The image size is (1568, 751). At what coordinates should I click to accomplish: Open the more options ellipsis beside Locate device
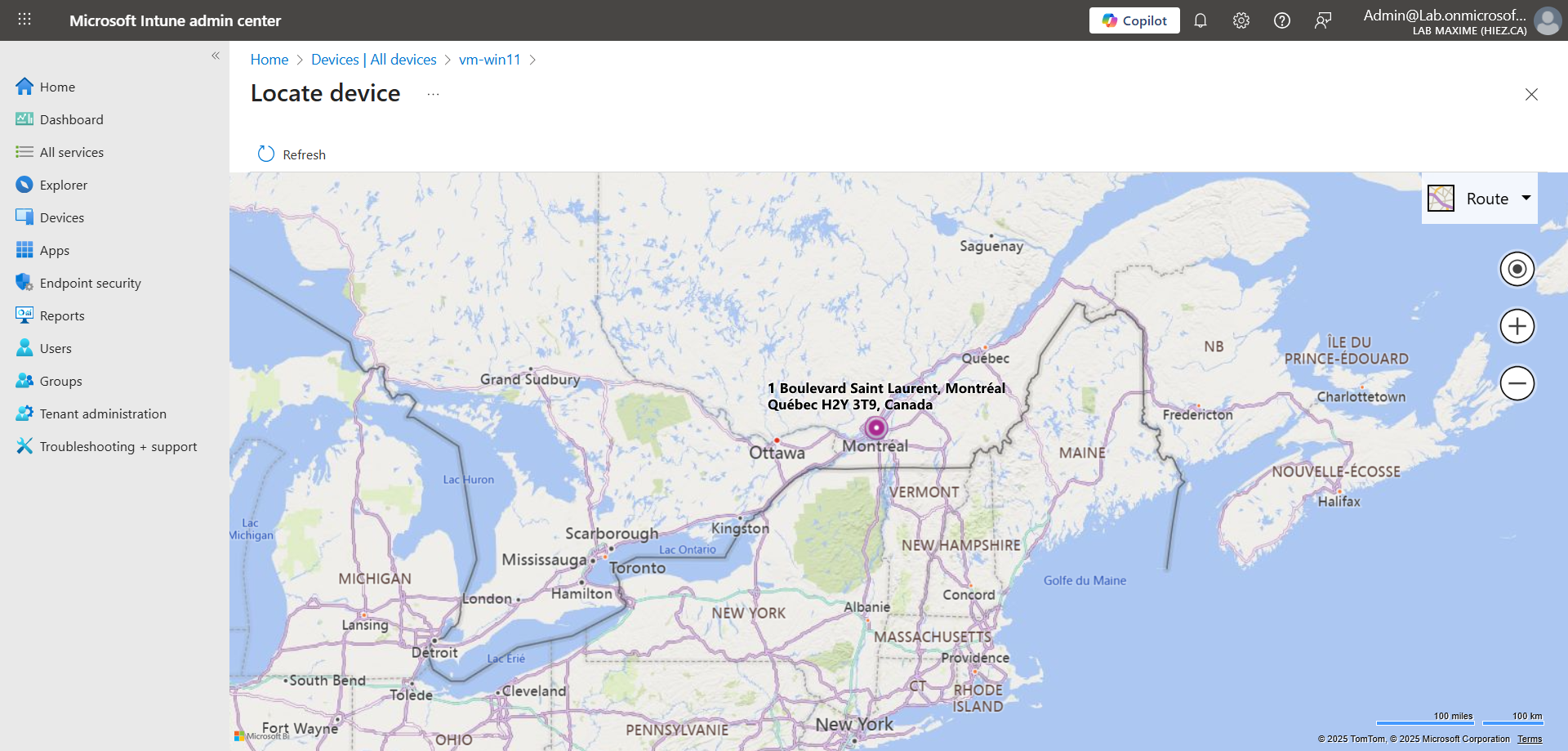[433, 94]
